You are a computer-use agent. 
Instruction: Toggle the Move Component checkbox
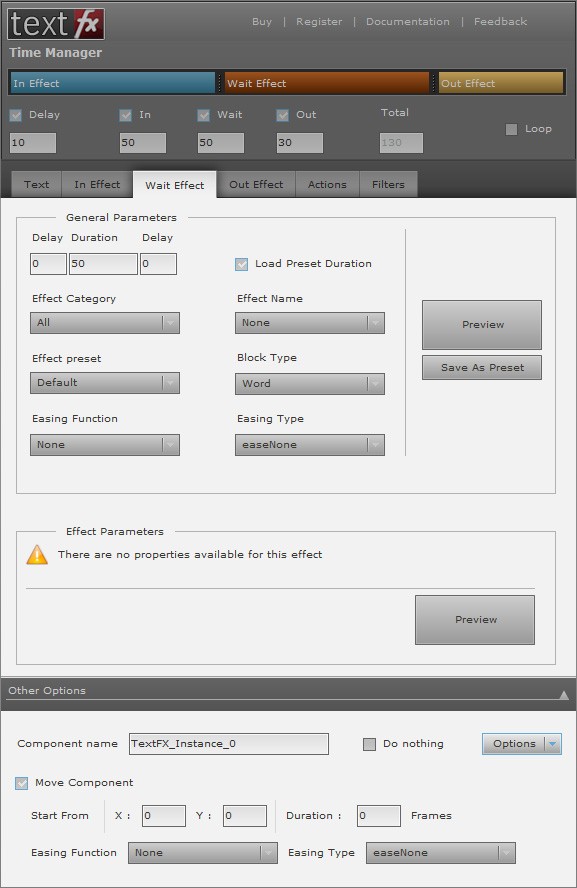click(22, 783)
